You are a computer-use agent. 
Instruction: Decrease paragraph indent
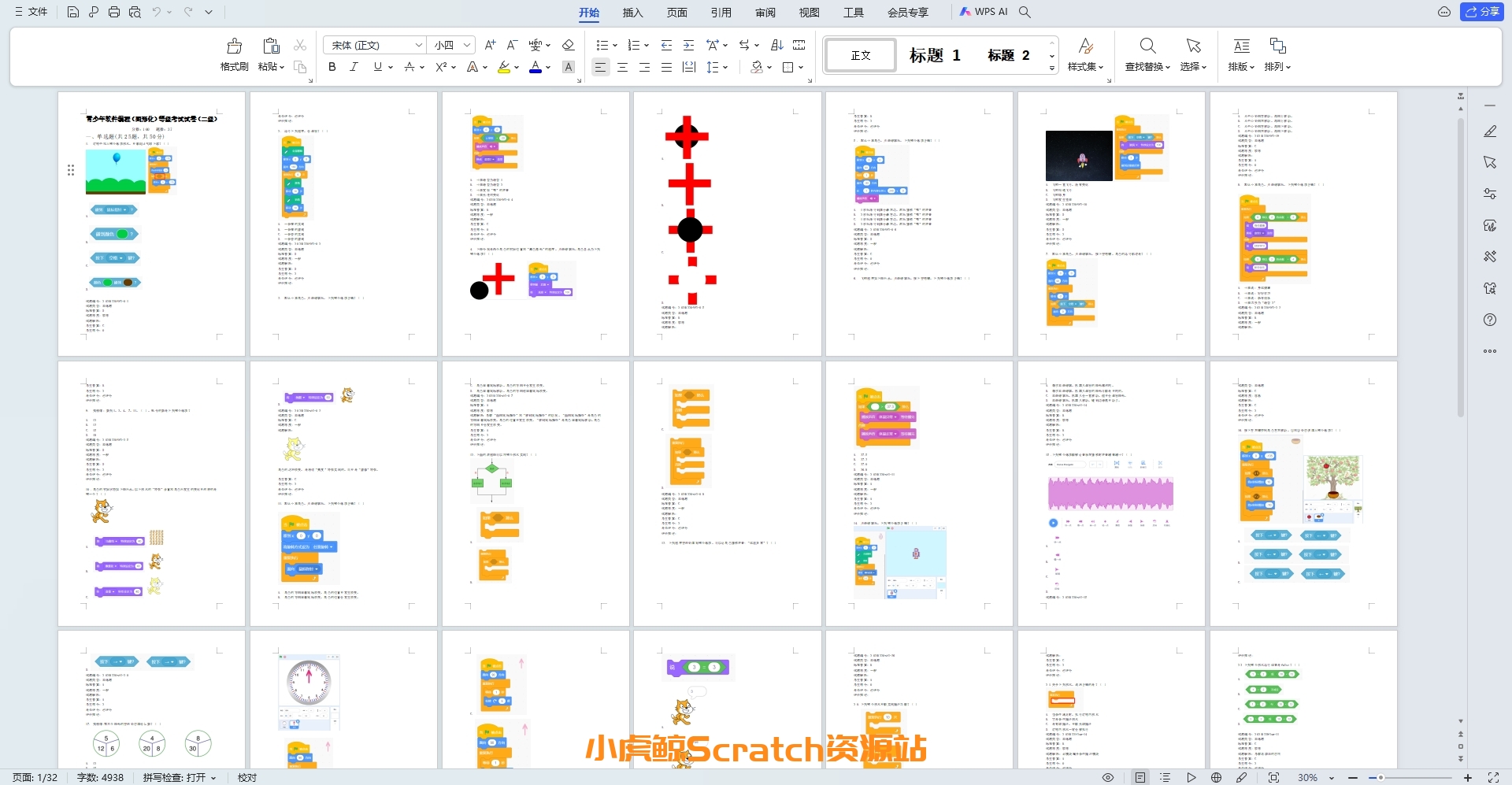pos(666,45)
